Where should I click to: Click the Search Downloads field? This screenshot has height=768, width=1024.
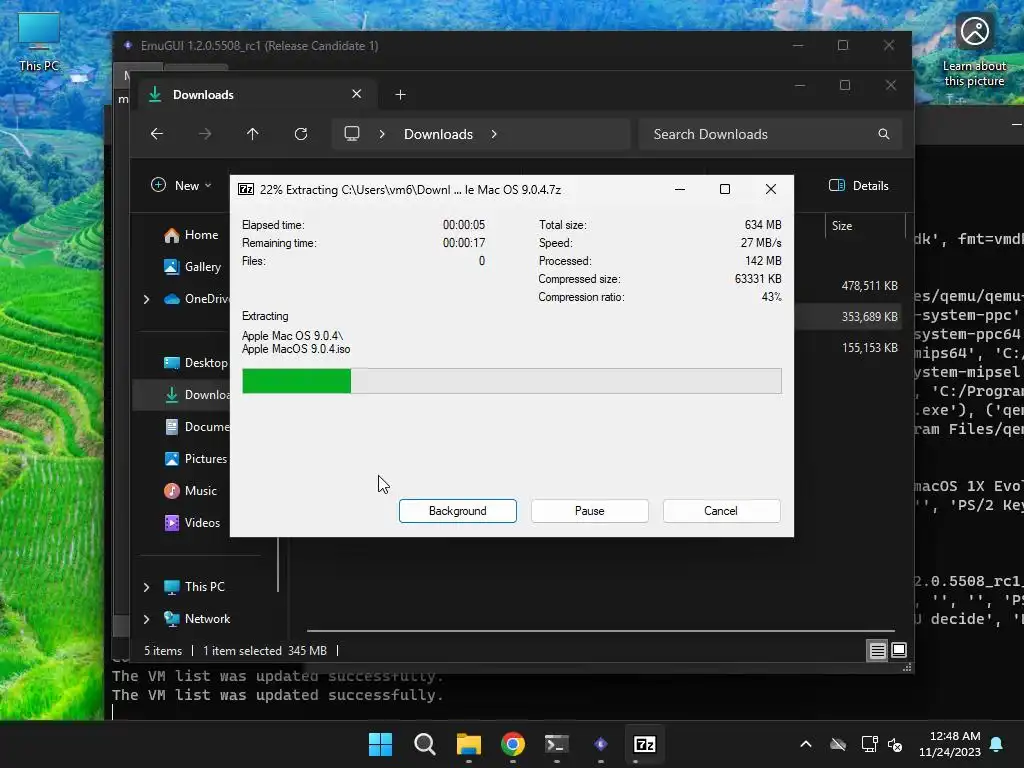(770, 134)
